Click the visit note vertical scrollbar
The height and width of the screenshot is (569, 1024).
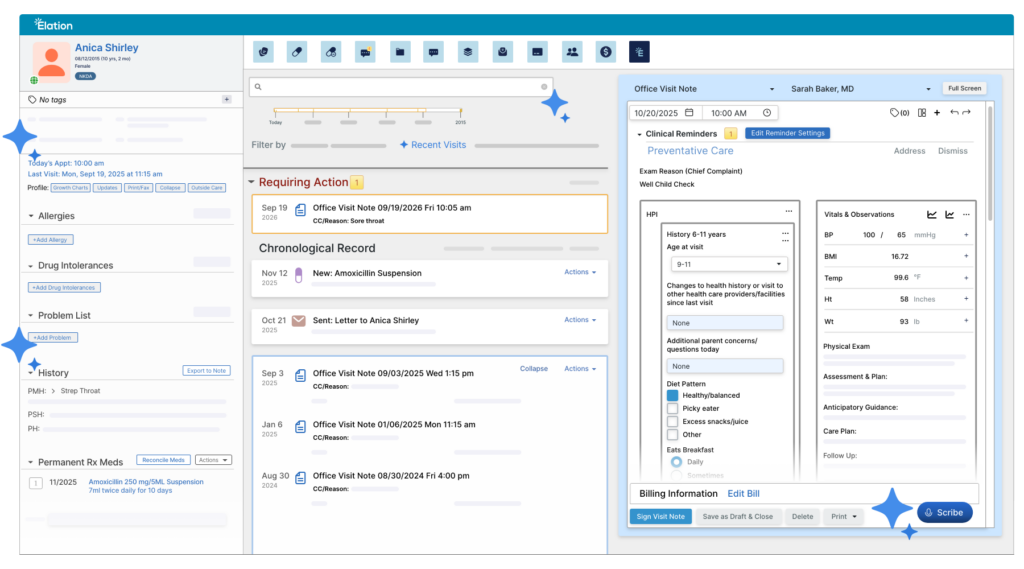(x=990, y=163)
